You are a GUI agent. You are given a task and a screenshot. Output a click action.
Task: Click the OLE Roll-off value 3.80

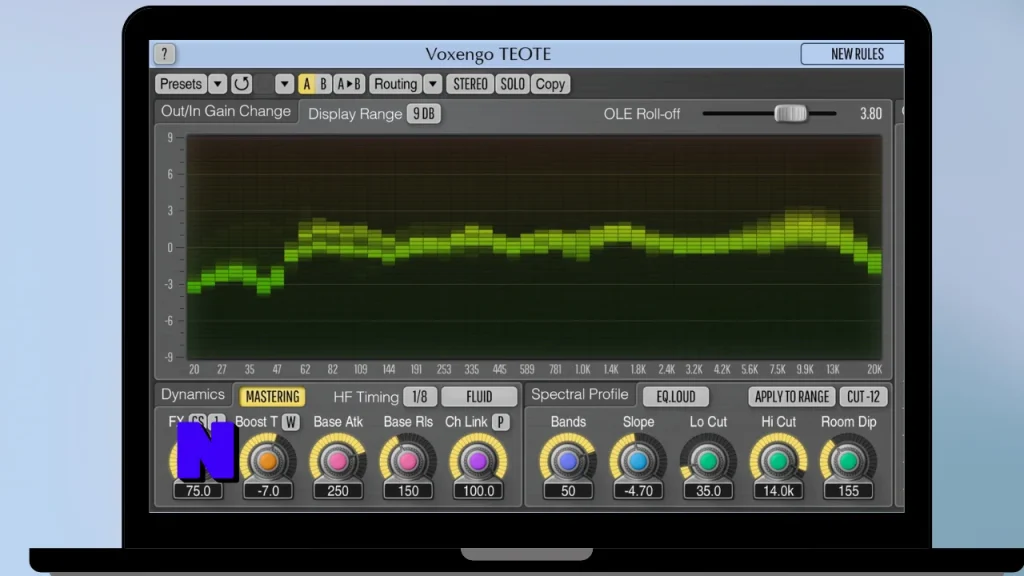click(x=871, y=114)
